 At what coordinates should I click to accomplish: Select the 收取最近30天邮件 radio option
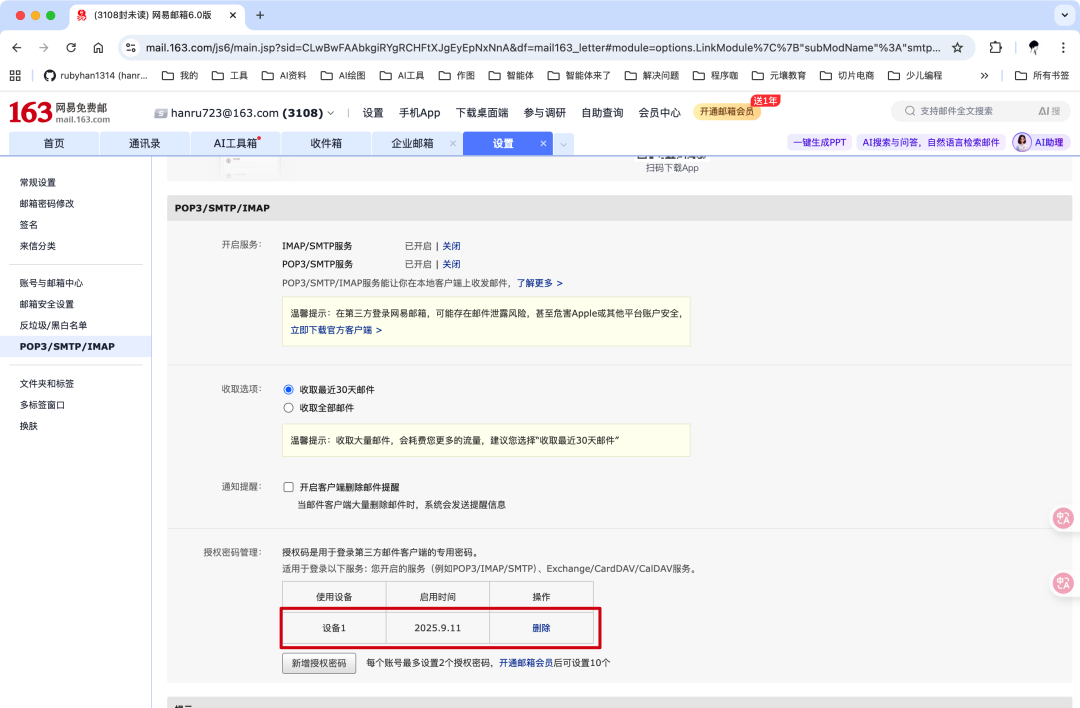[288, 389]
